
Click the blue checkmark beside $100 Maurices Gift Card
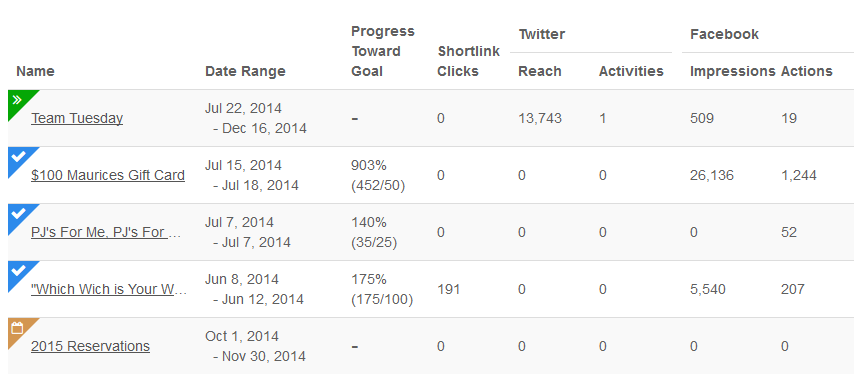pyautogui.click(x=18, y=157)
